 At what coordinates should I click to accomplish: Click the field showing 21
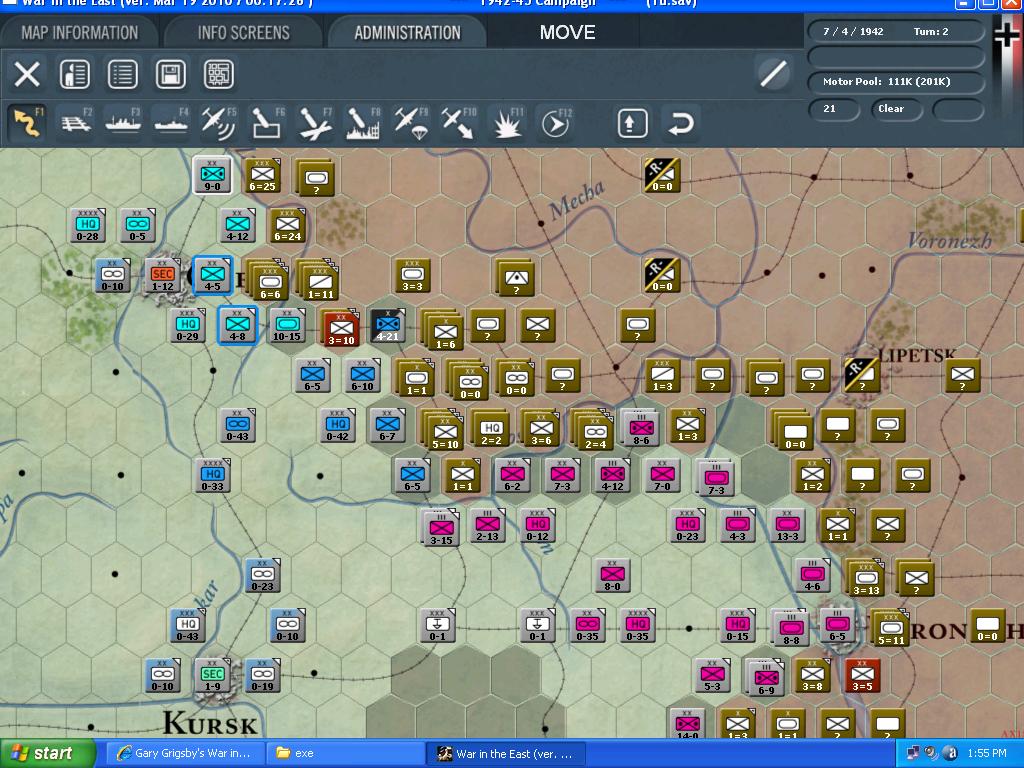coord(834,109)
